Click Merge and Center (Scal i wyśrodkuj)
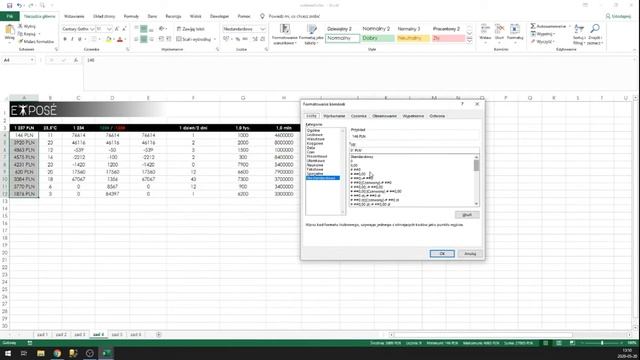 click(194, 39)
